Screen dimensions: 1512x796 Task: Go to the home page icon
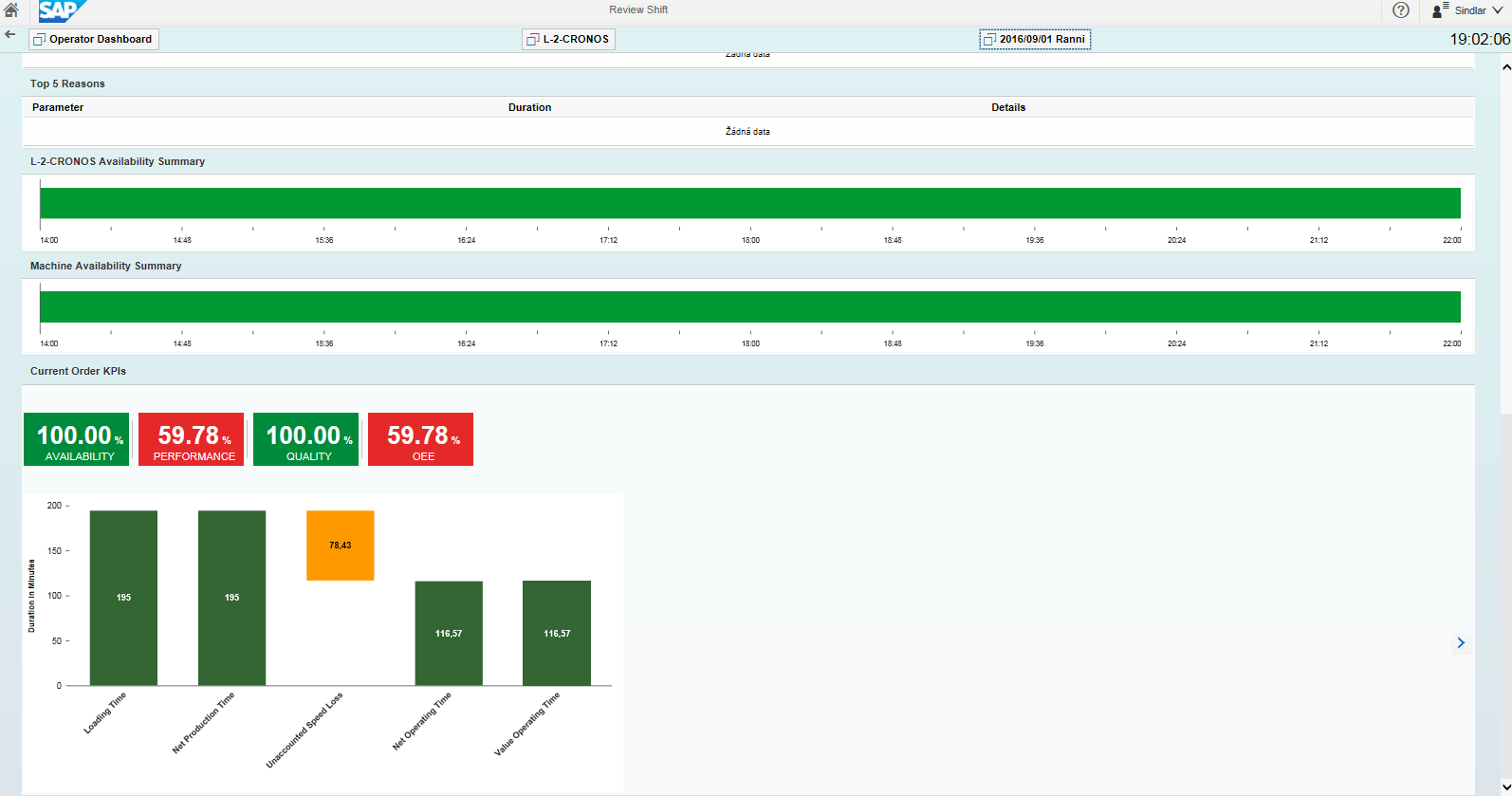[x=11, y=9]
